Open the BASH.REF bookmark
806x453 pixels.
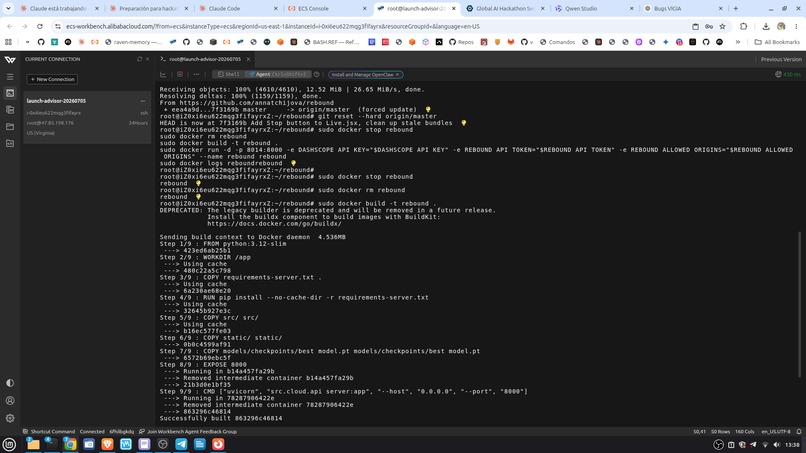pyautogui.click(x=331, y=42)
